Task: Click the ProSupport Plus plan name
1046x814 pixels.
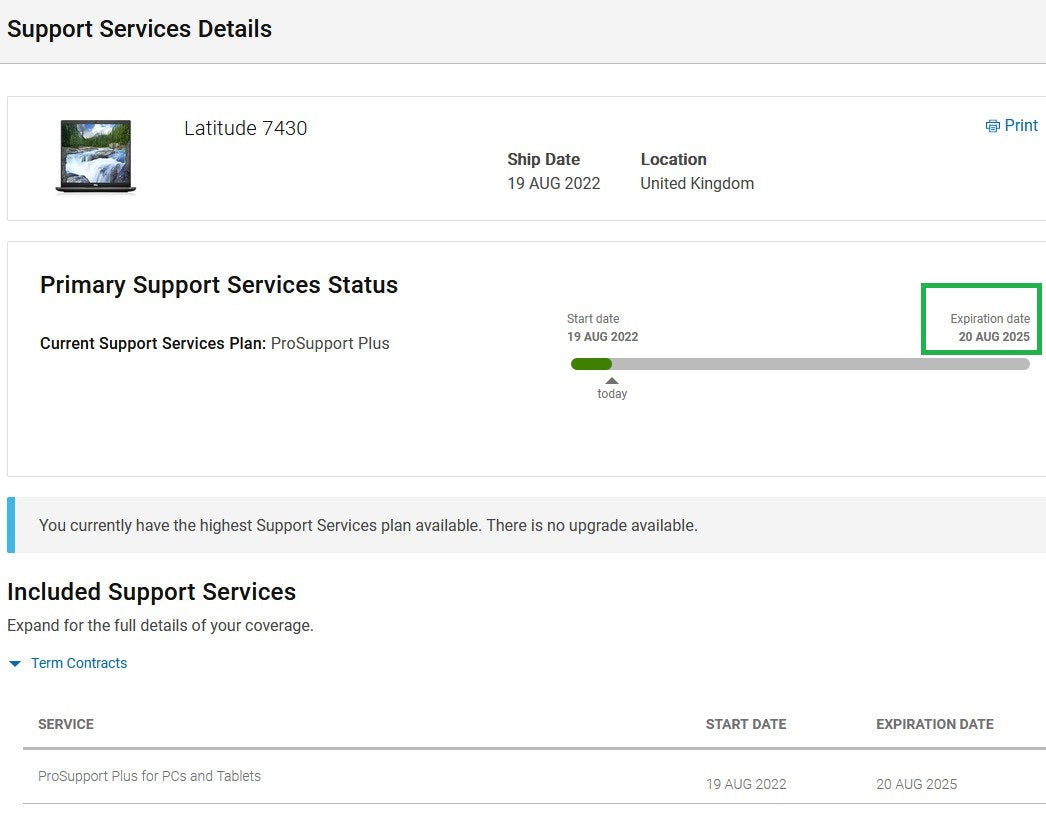Action: click(330, 344)
